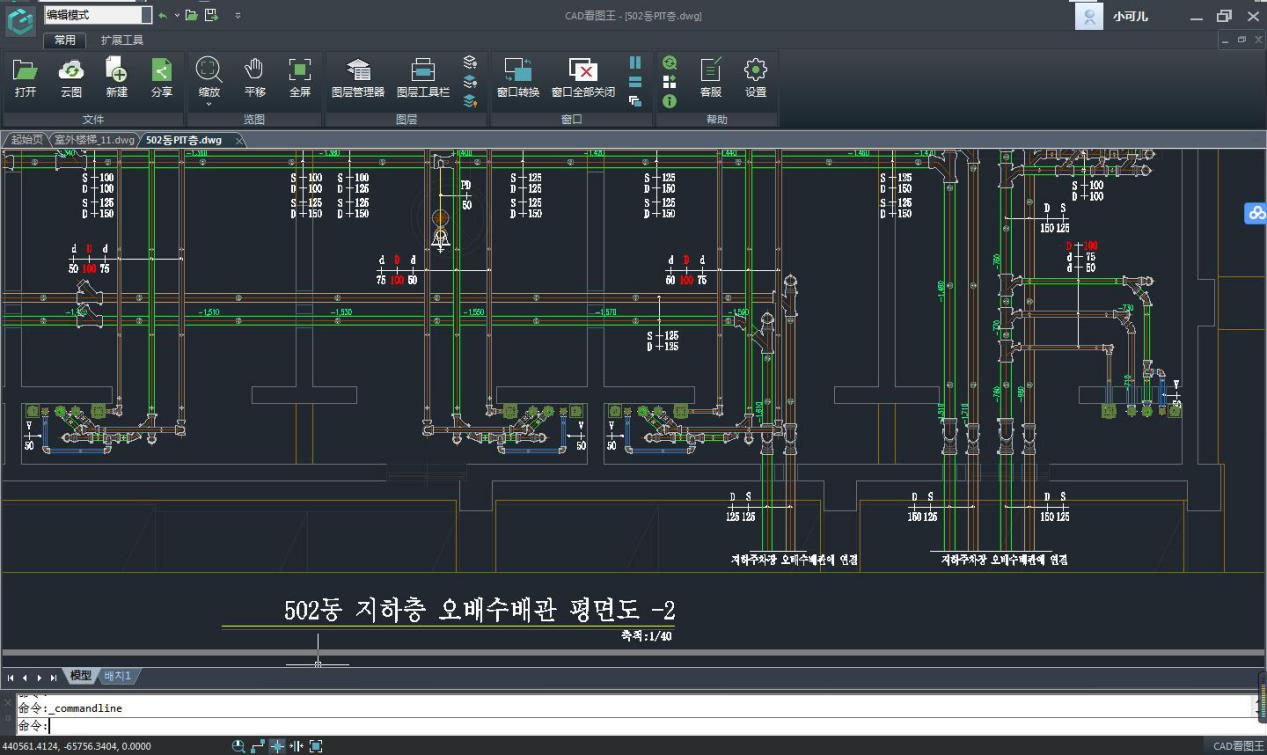This screenshot has height=755, width=1267.
Task: Open the 图层管理器 layer manager
Action: click(x=358, y=77)
